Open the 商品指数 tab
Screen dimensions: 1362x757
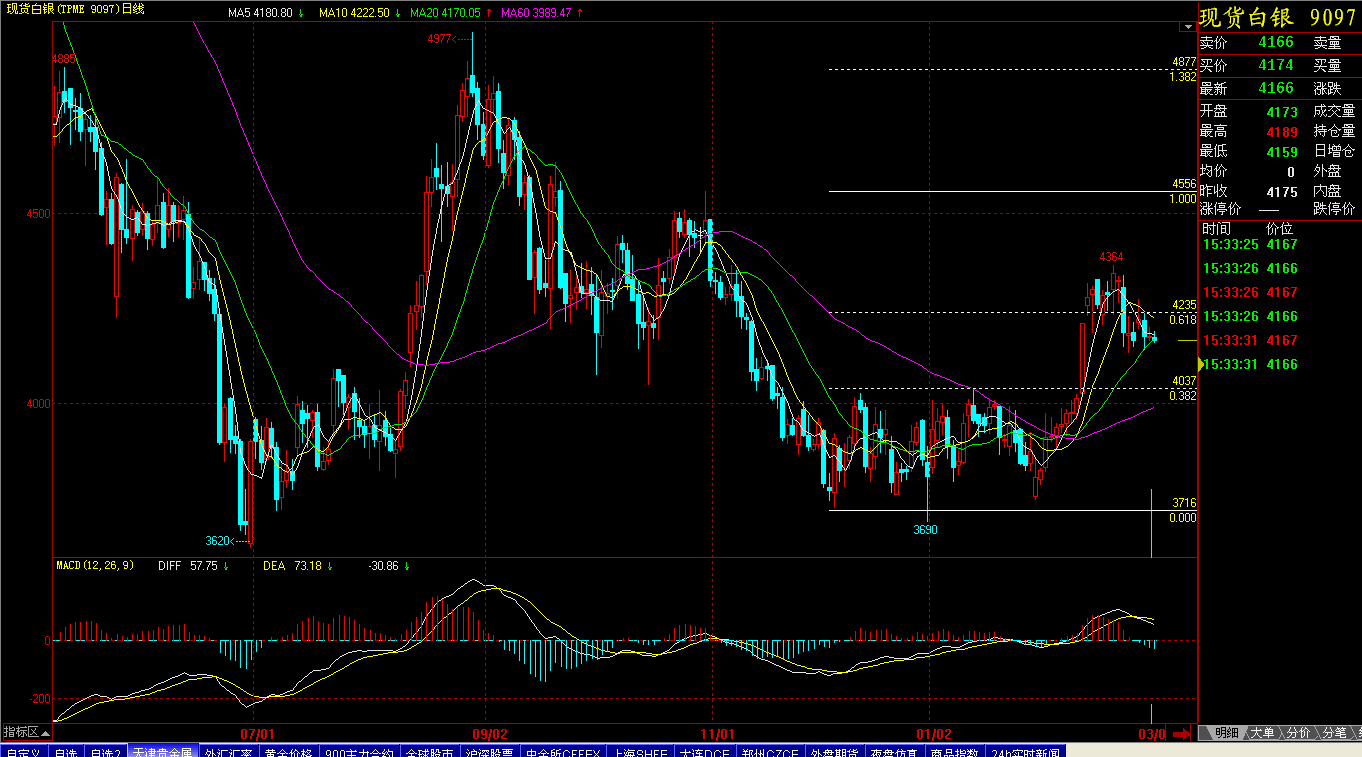[954, 751]
